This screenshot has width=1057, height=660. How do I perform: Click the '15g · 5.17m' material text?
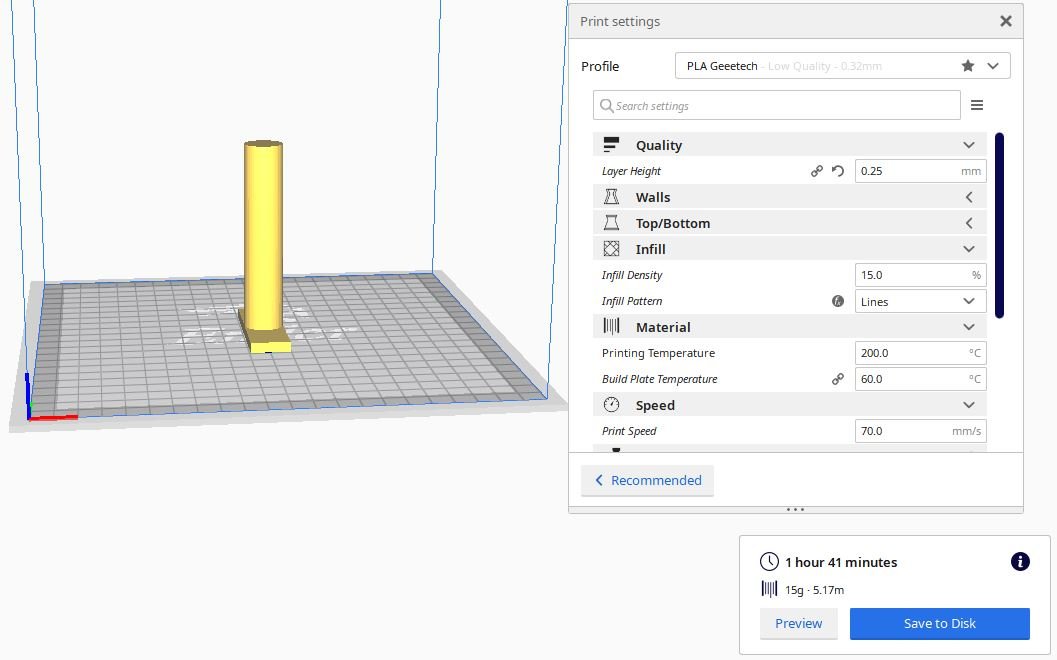tap(814, 590)
